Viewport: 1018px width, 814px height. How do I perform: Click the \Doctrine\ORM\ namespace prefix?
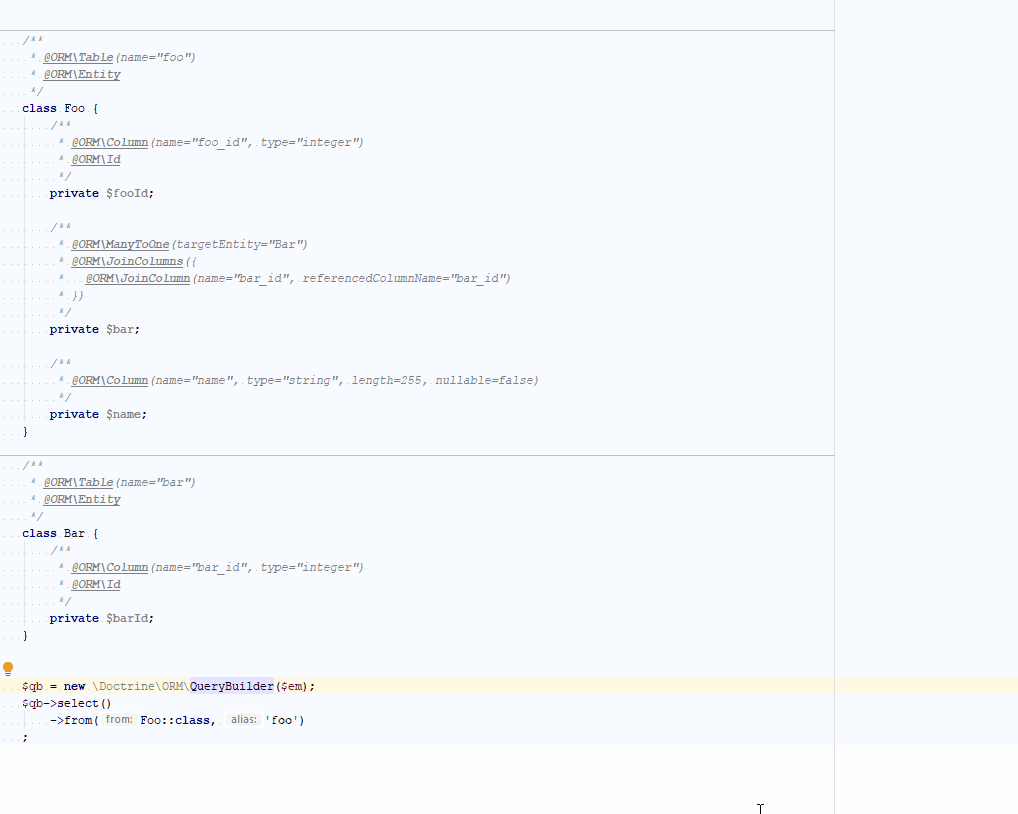point(141,686)
